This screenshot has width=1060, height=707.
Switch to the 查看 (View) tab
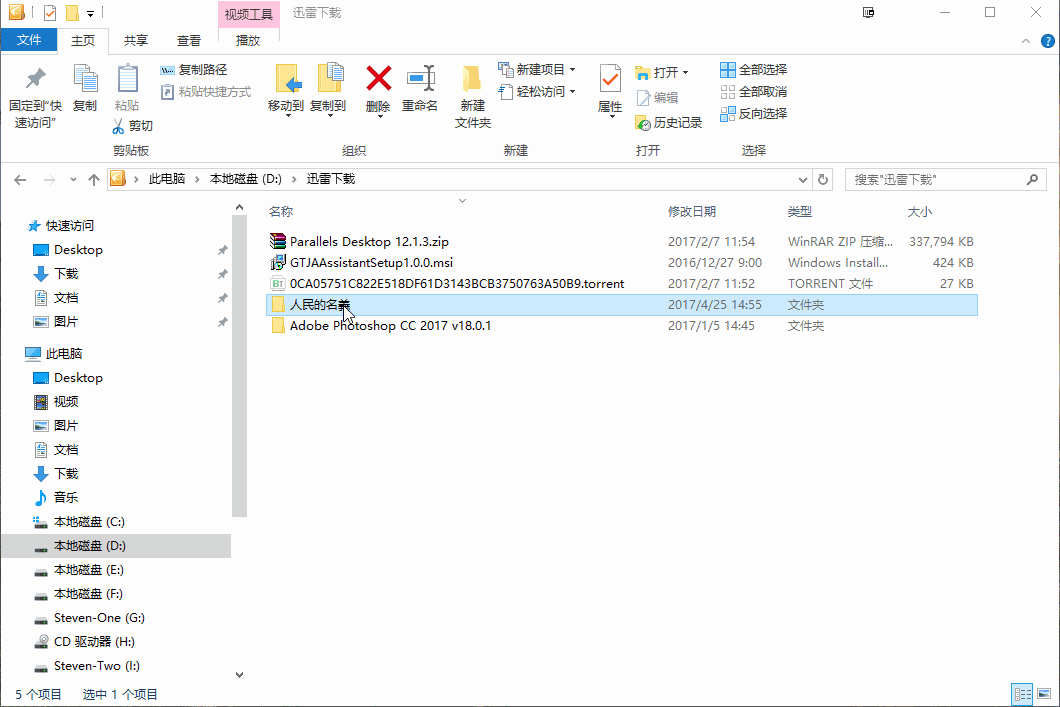pyautogui.click(x=190, y=41)
